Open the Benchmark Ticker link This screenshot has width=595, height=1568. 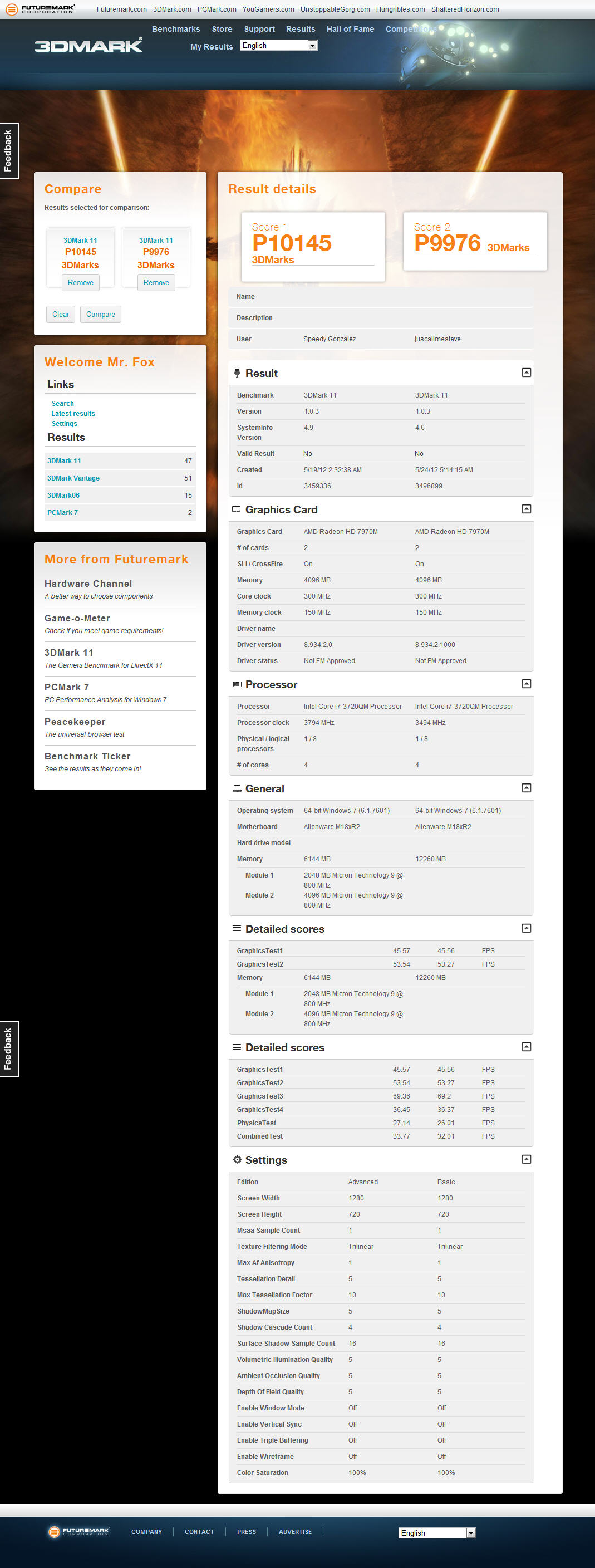point(87,756)
